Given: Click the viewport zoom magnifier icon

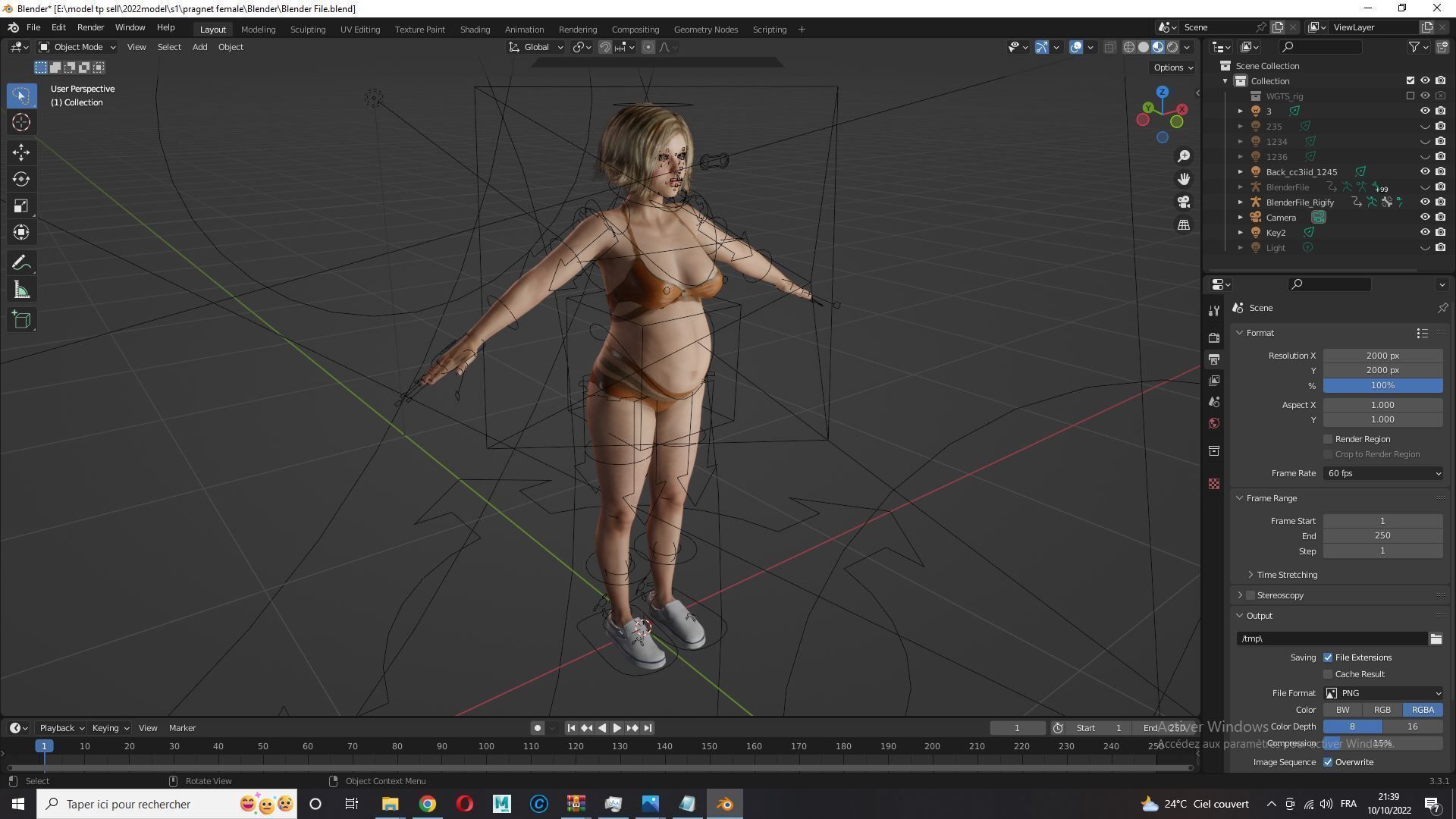Looking at the screenshot, I should click(1184, 156).
